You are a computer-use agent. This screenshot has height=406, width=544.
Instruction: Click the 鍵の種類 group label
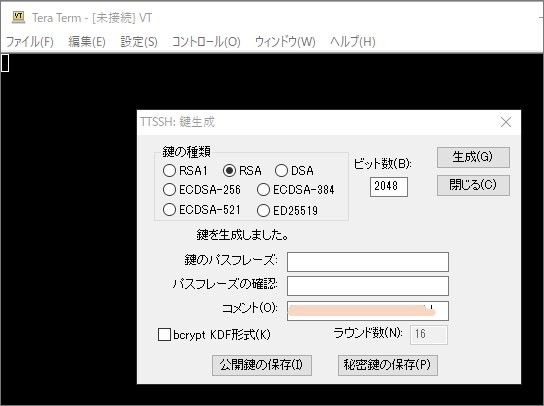click(186, 152)
